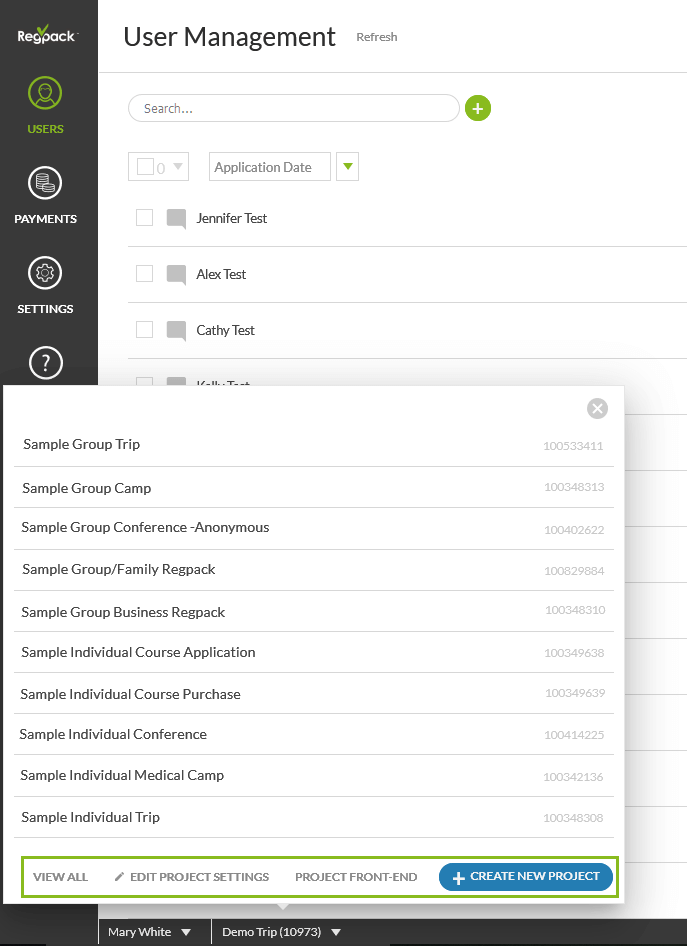Viewport: 687px width, 946px height.
Task: Open the Payments sidebar icon
Action: [x=45, y=185]
